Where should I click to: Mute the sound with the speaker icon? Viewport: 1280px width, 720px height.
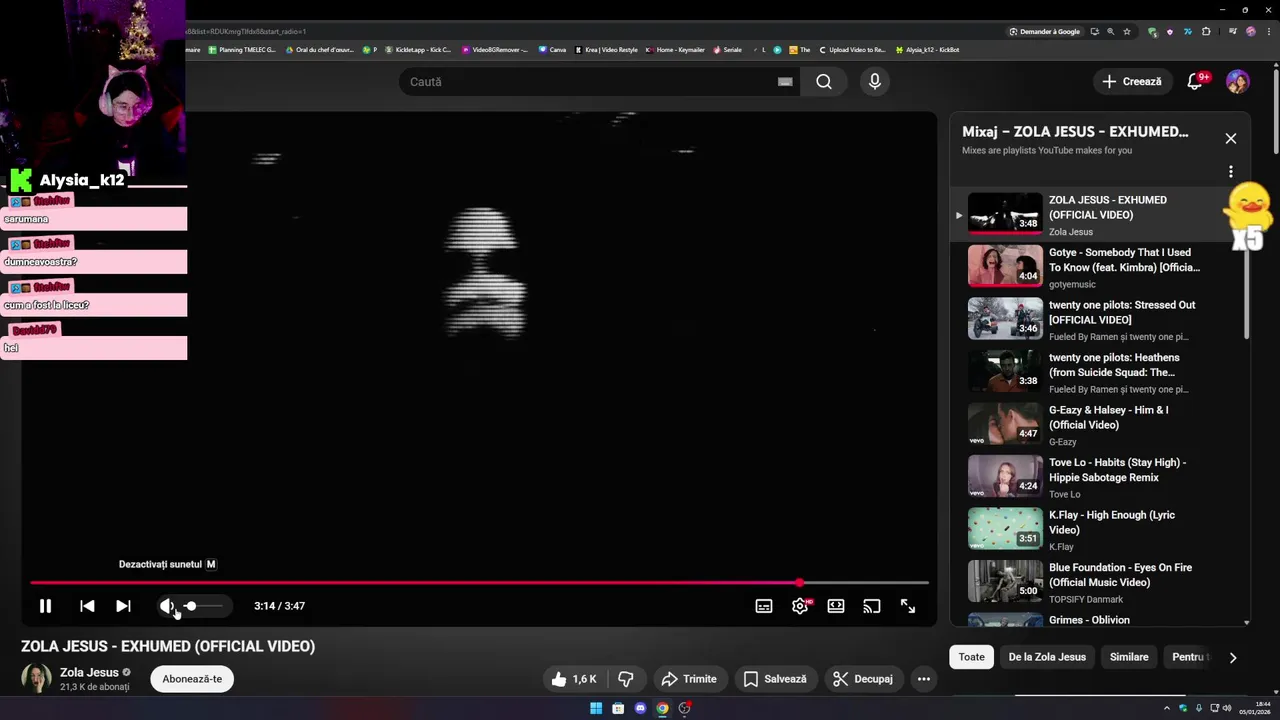coord(167,606)
